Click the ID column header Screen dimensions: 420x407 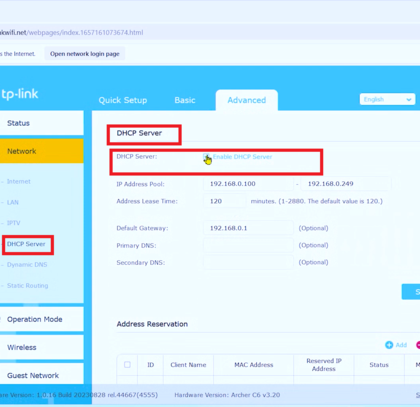[x=151, y=365]
